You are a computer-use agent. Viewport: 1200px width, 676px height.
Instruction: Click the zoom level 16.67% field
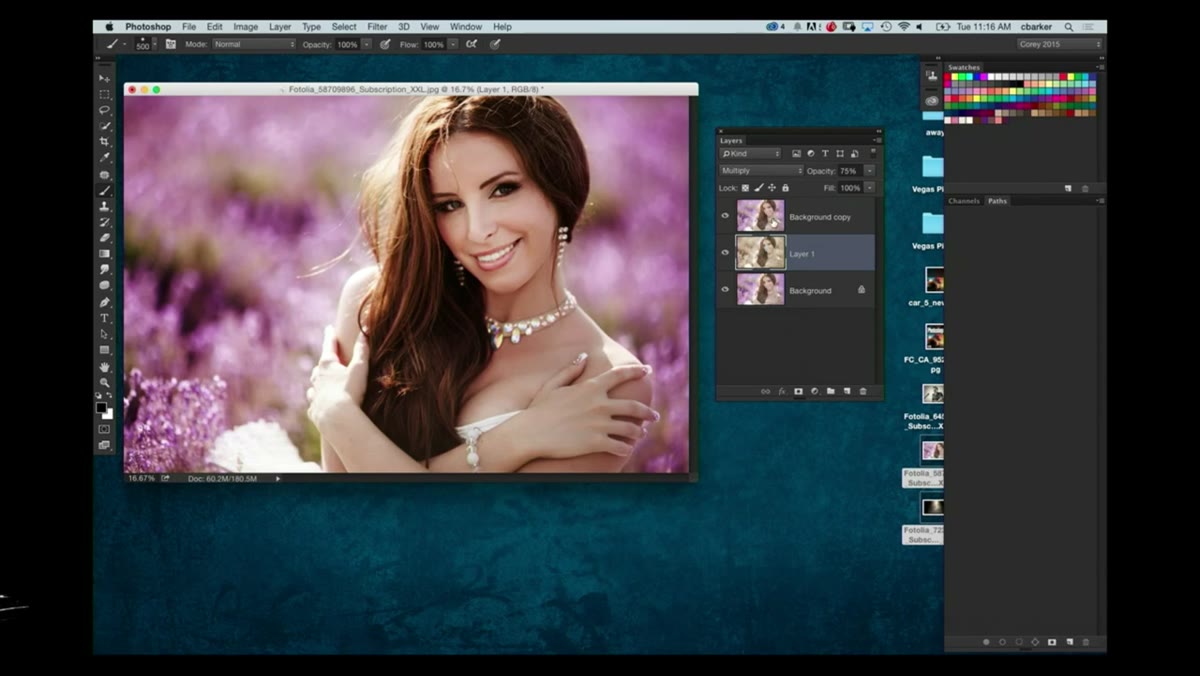[x=141, y=479]
